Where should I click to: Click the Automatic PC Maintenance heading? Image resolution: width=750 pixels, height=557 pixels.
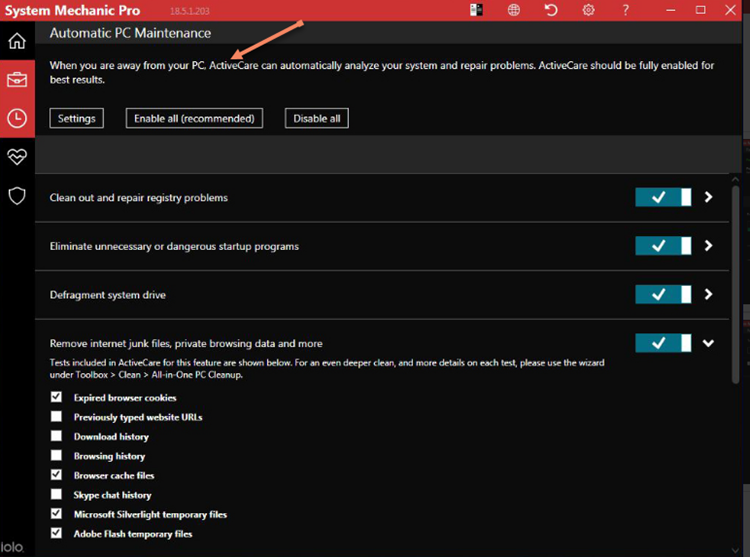130,33
